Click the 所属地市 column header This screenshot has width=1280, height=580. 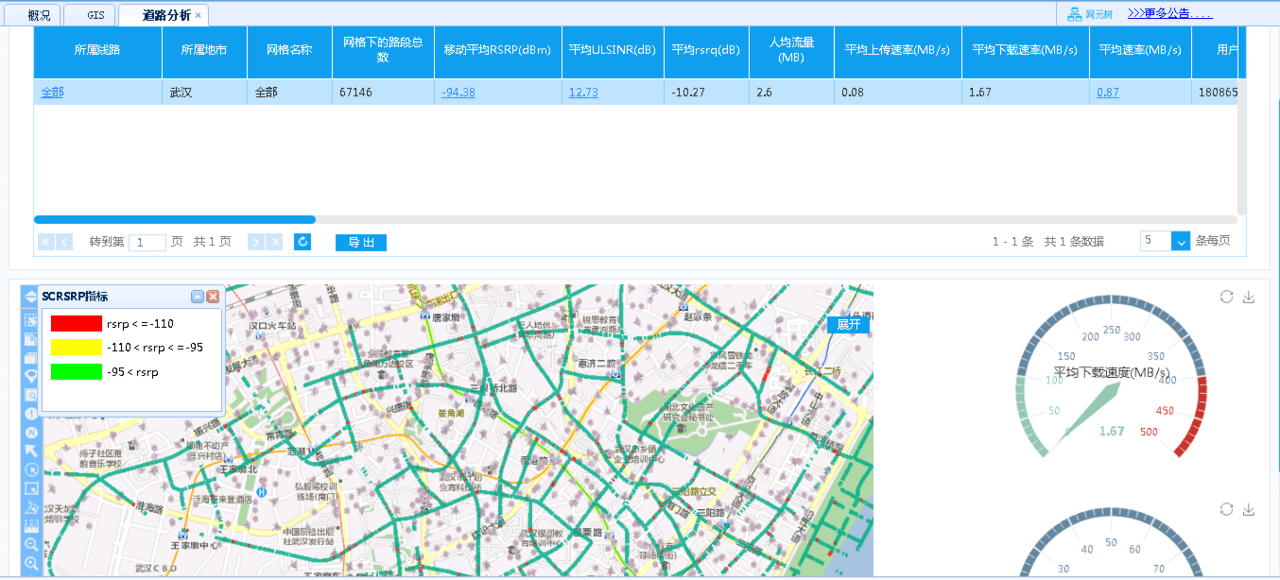point(204,50)
